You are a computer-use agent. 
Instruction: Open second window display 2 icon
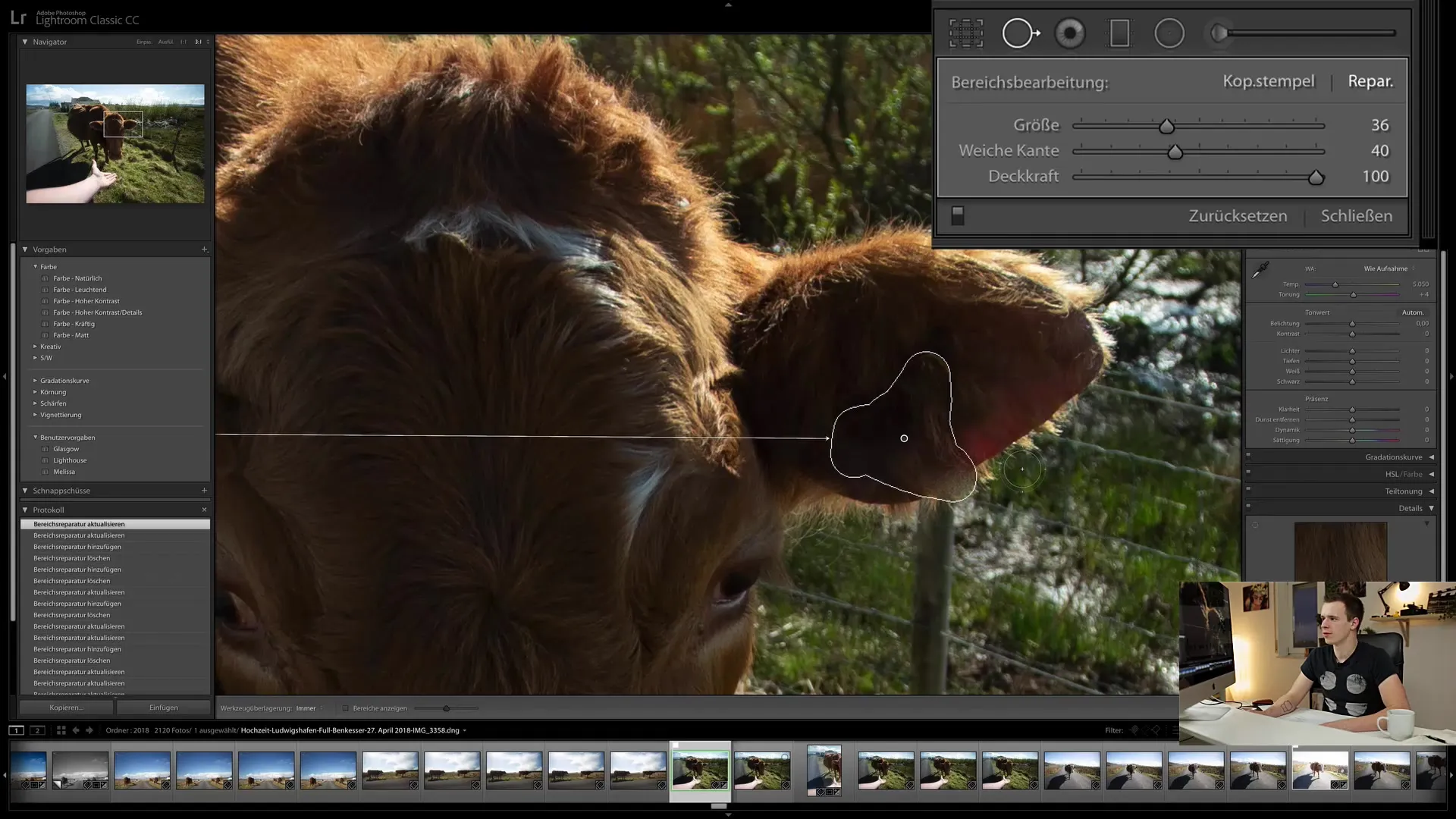(37, 730)
